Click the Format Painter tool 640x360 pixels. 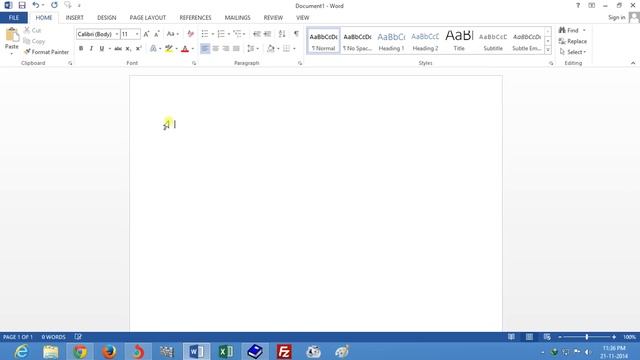[46, 52]
